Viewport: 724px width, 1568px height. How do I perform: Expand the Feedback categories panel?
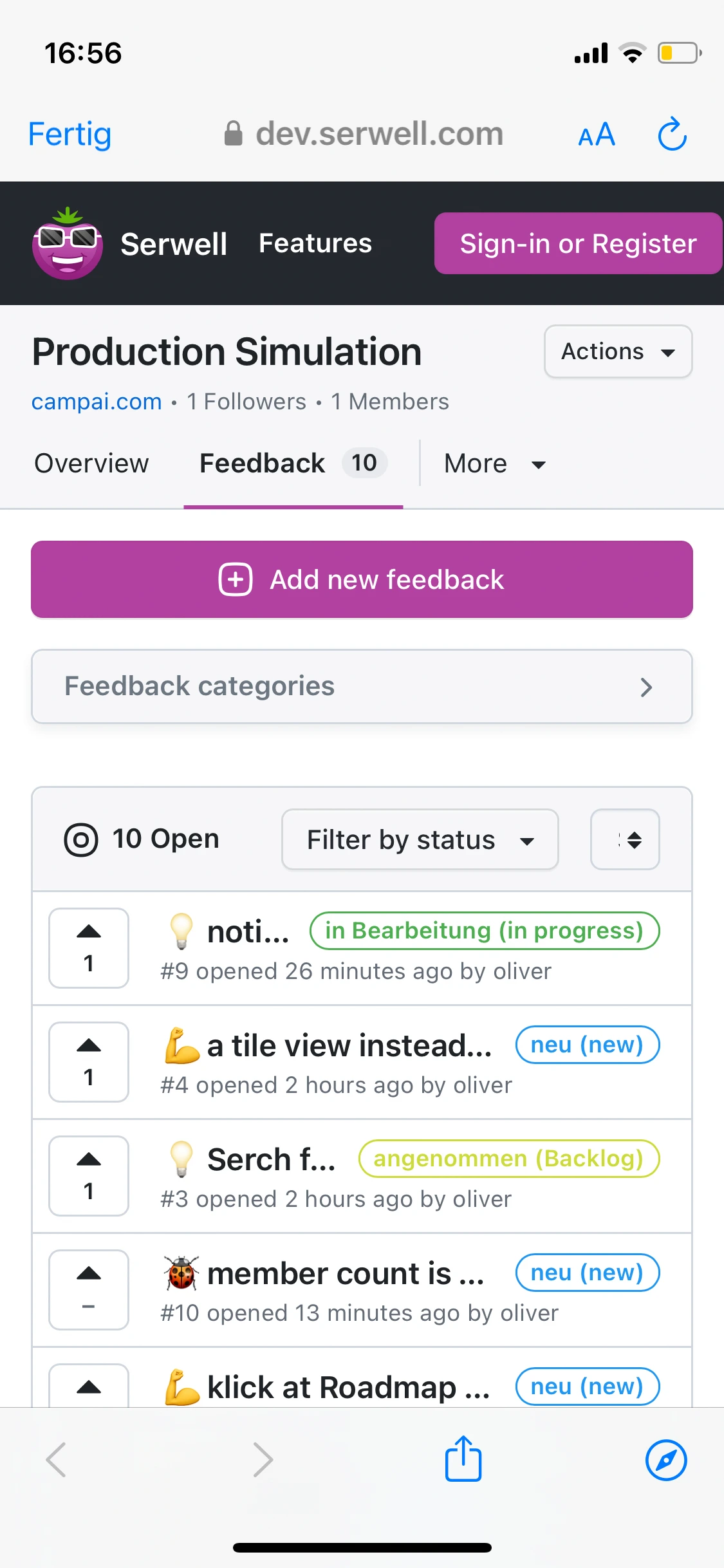[362, 686]
